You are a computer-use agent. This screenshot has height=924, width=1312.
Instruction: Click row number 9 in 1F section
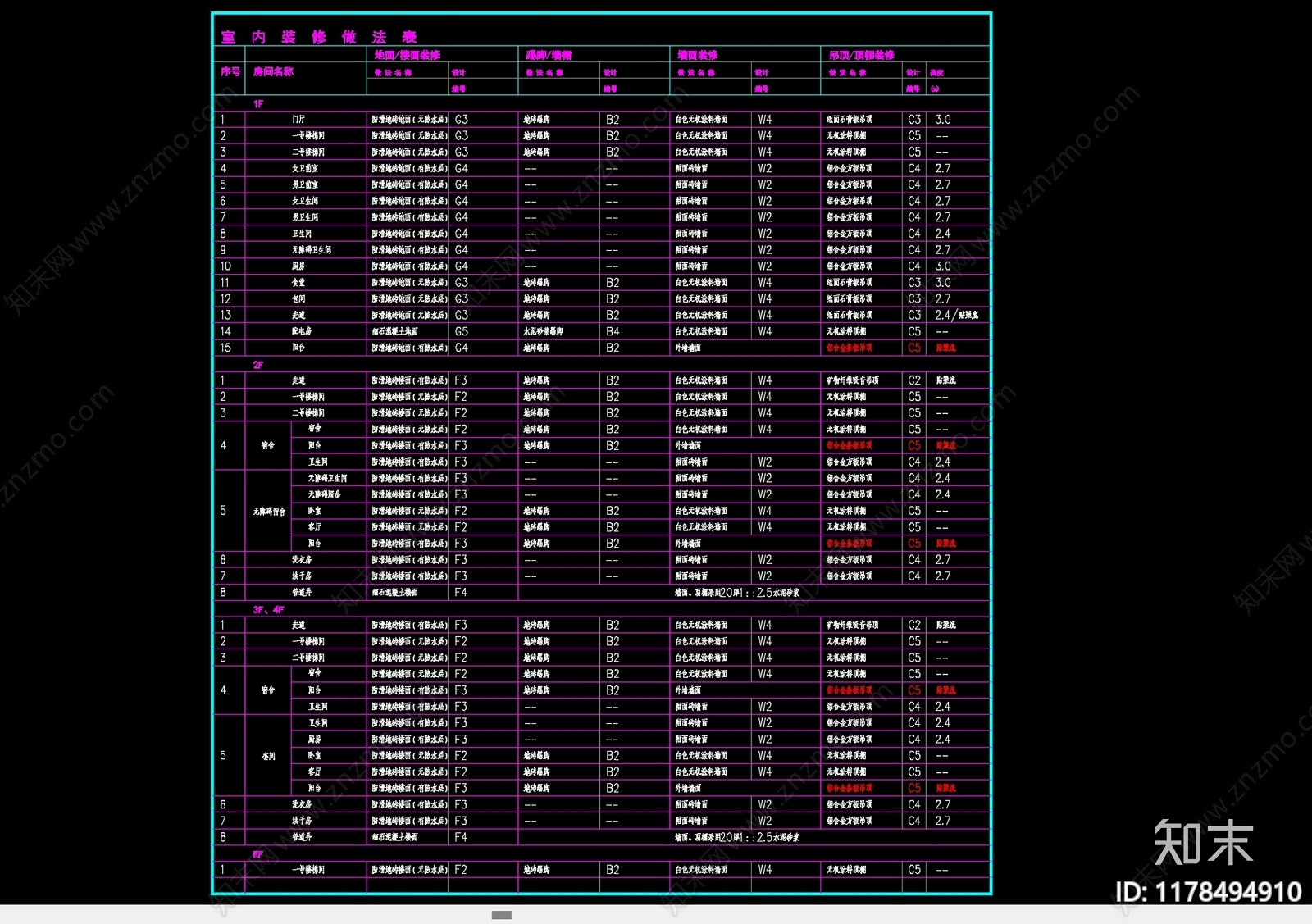(x=223, y=250)
